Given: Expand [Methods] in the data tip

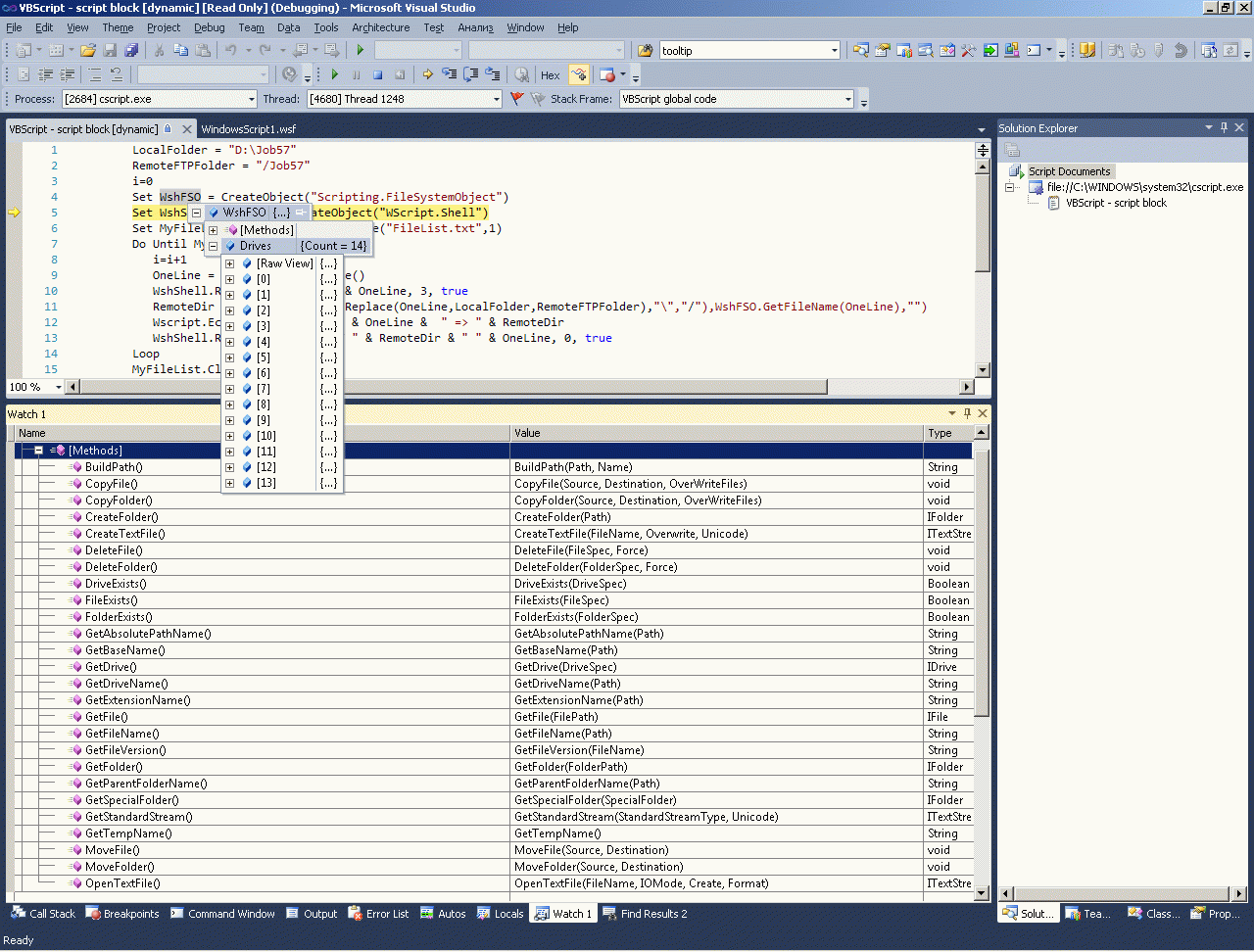Looking at the screenshot, I should [x=213, y=230].
